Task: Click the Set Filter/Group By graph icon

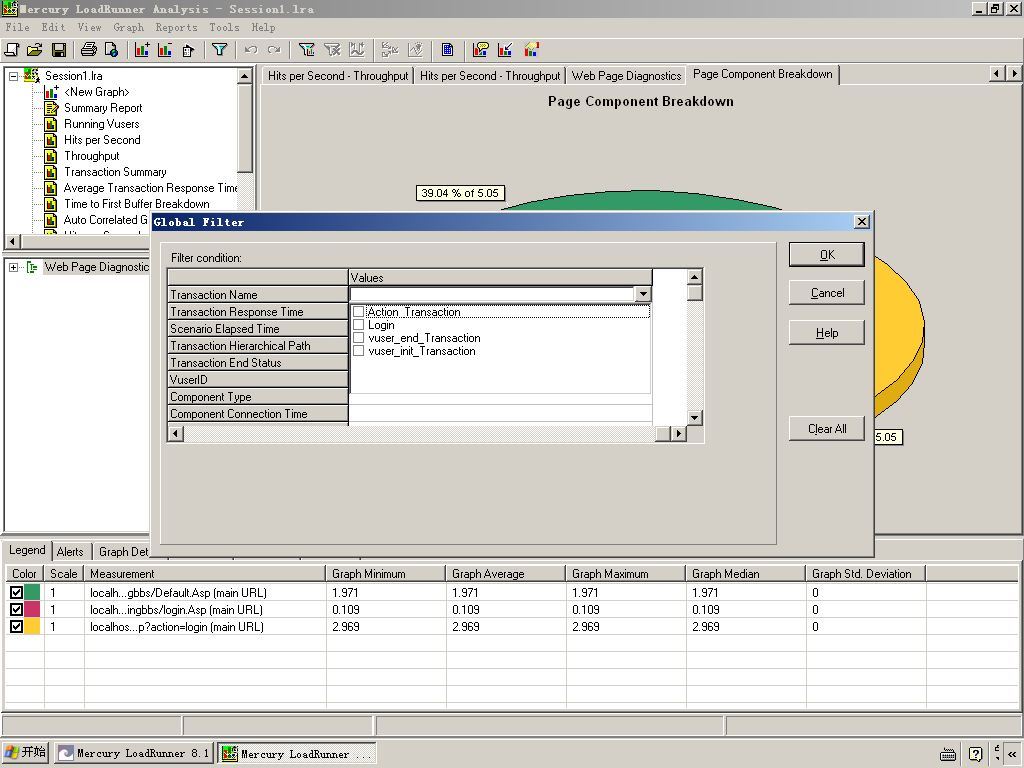Action: point(306,50)
